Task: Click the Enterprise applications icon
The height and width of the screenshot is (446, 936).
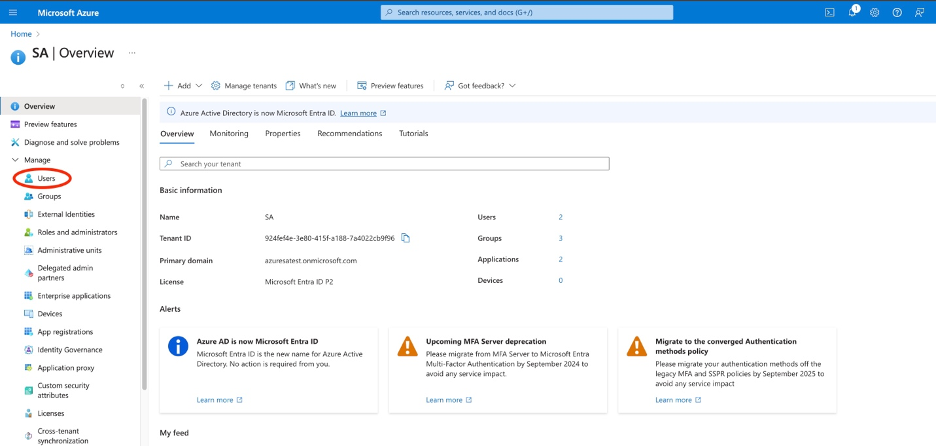Action: (x=28, y=296)
